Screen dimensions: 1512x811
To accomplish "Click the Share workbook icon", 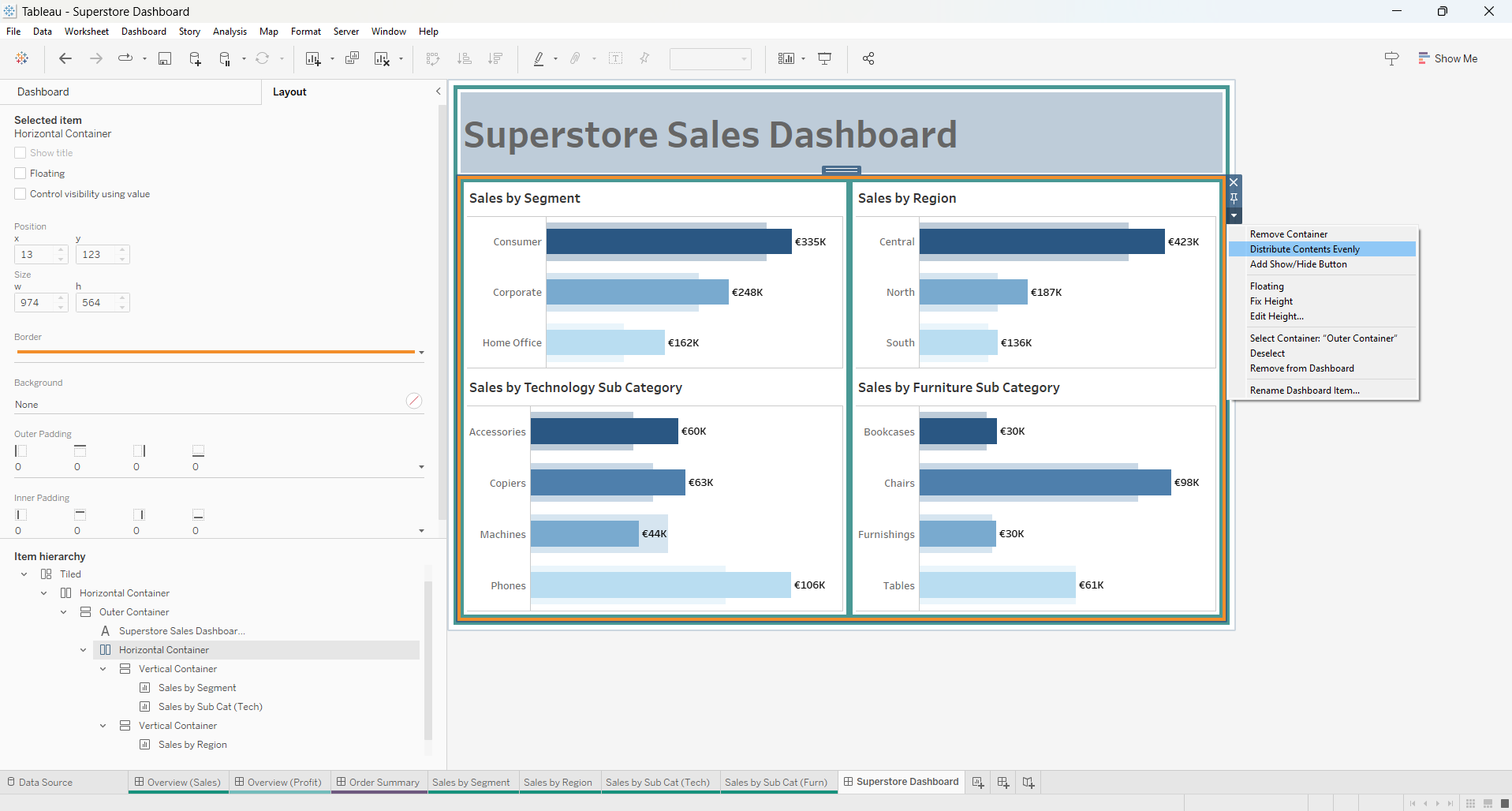I will click(x=868, y=58).
